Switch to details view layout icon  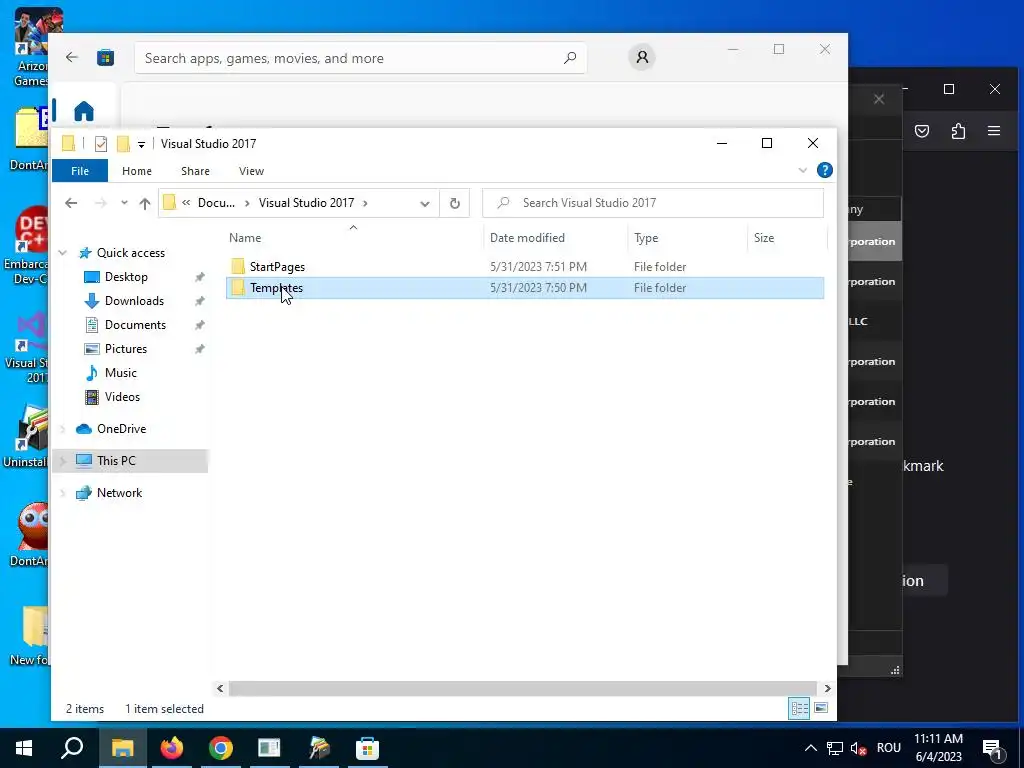(799, 709)
